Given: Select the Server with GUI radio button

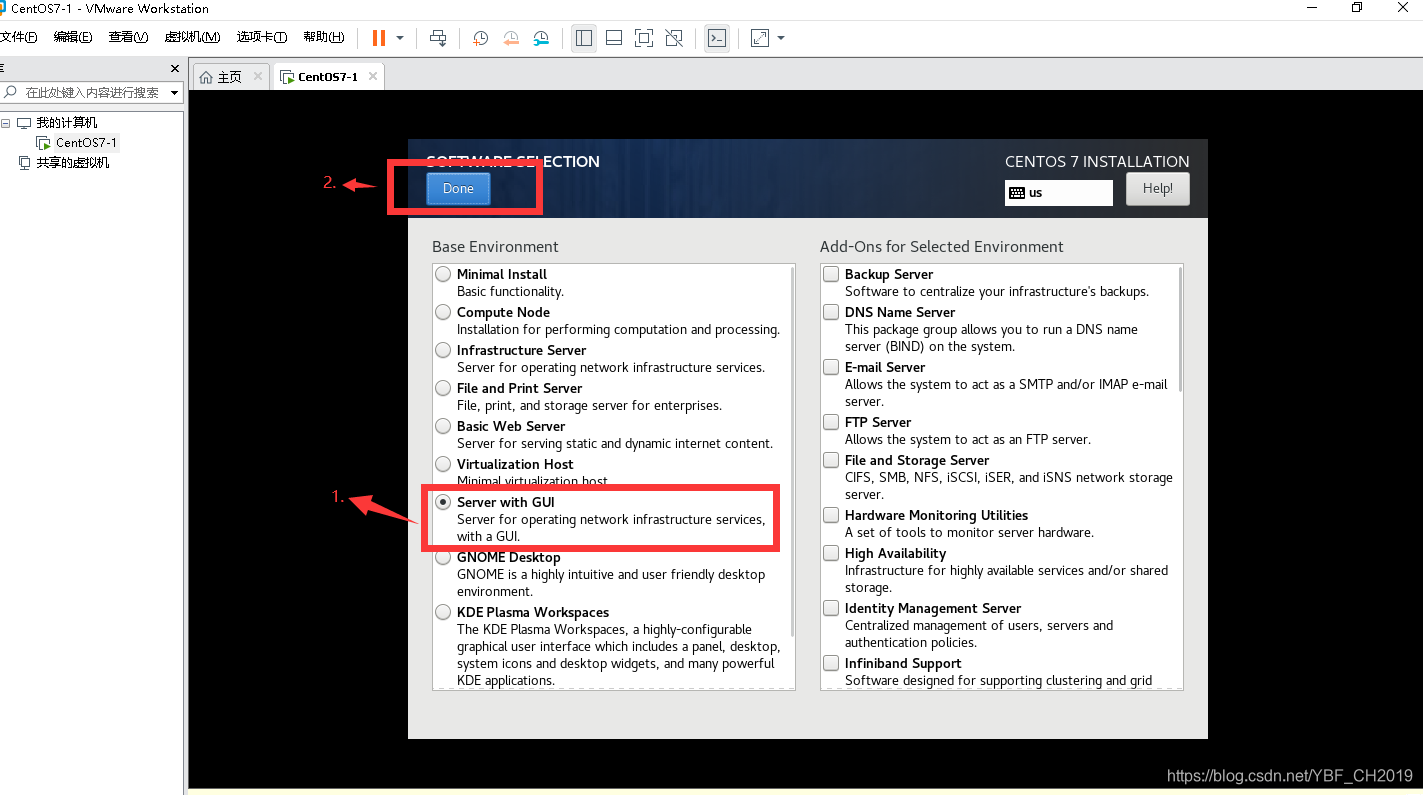Looking at the screenshot, I should [x=443, y=502].
